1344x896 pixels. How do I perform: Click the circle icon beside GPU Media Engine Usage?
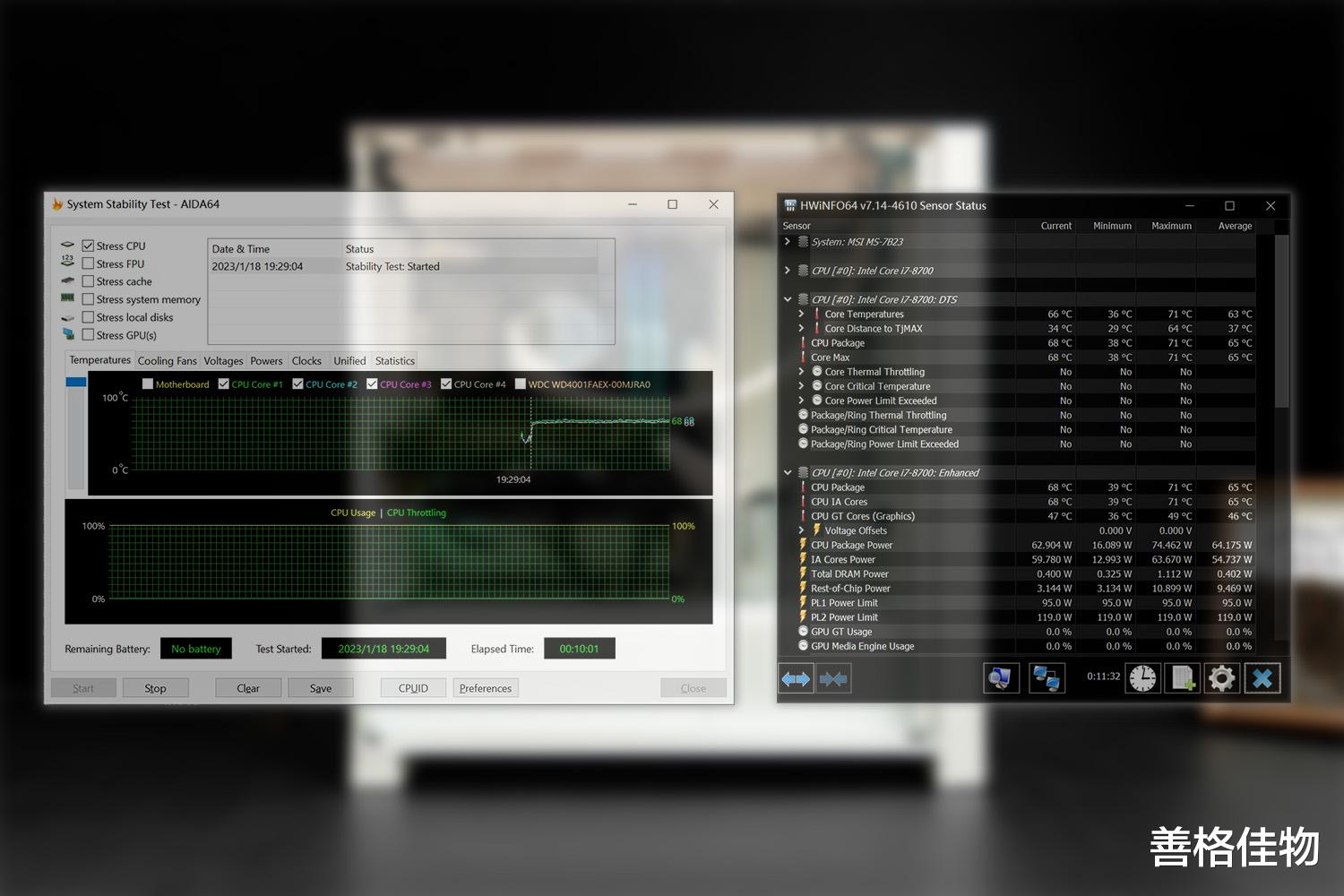tap(804, 645)
